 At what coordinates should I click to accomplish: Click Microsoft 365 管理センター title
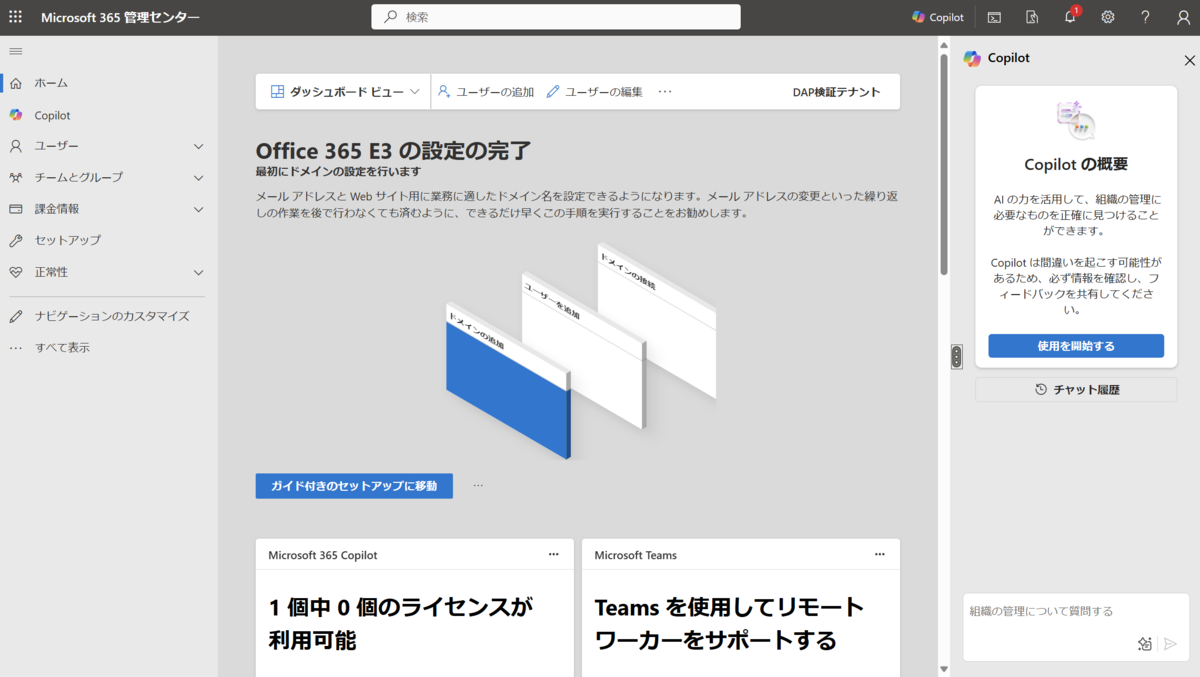120,17
